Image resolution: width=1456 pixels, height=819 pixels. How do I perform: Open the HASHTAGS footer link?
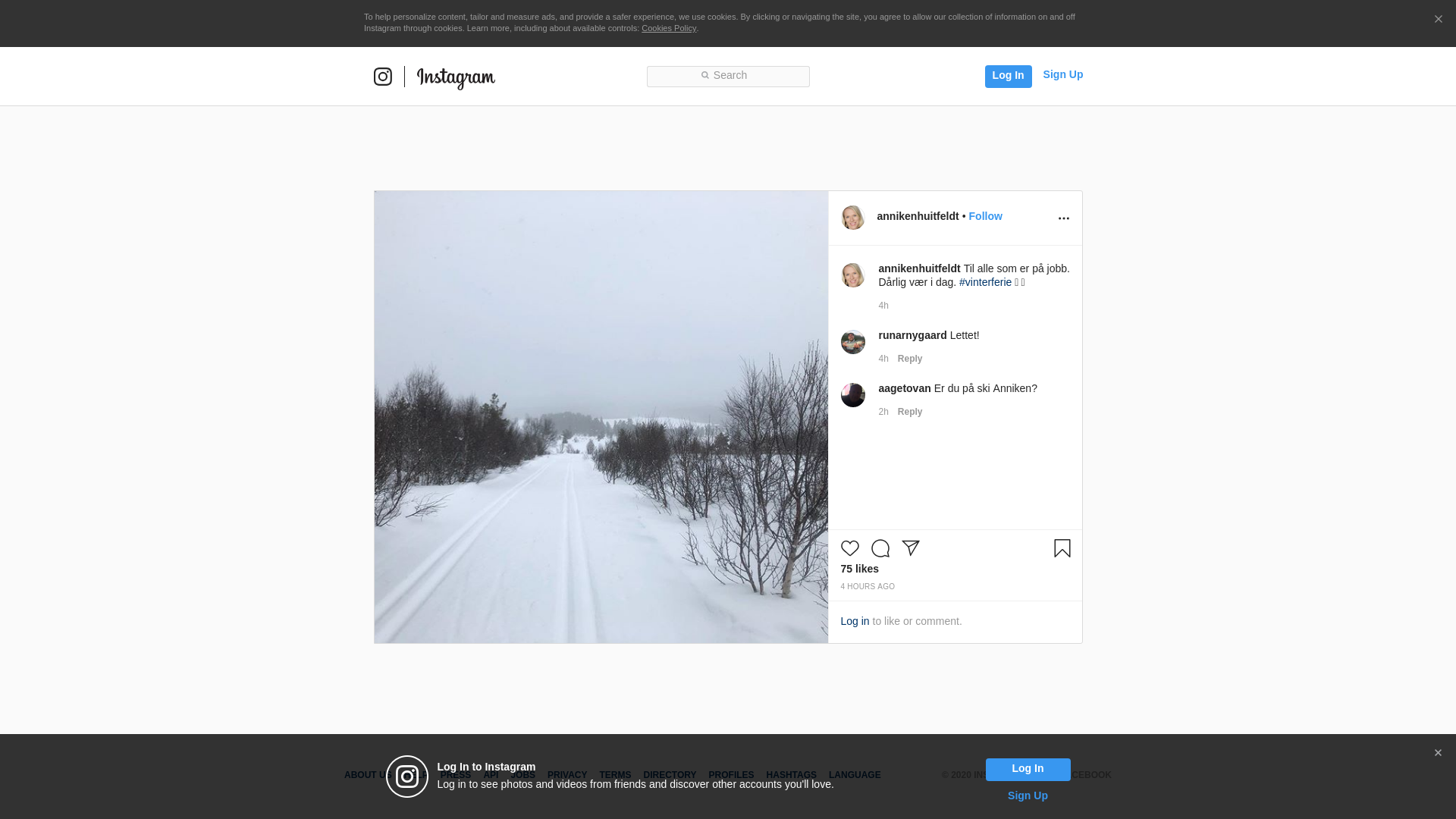791,775
